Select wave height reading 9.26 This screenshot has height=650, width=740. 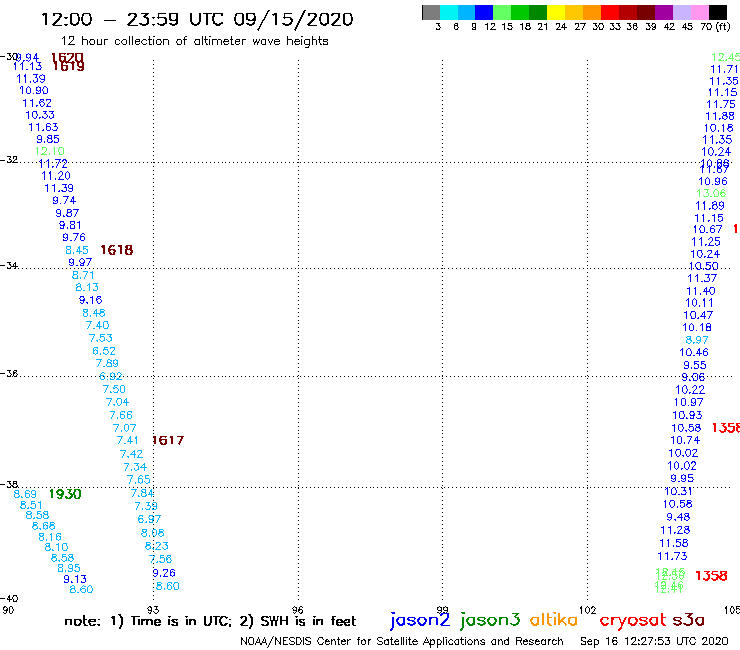pyautogui.click(x=164, y=573)
